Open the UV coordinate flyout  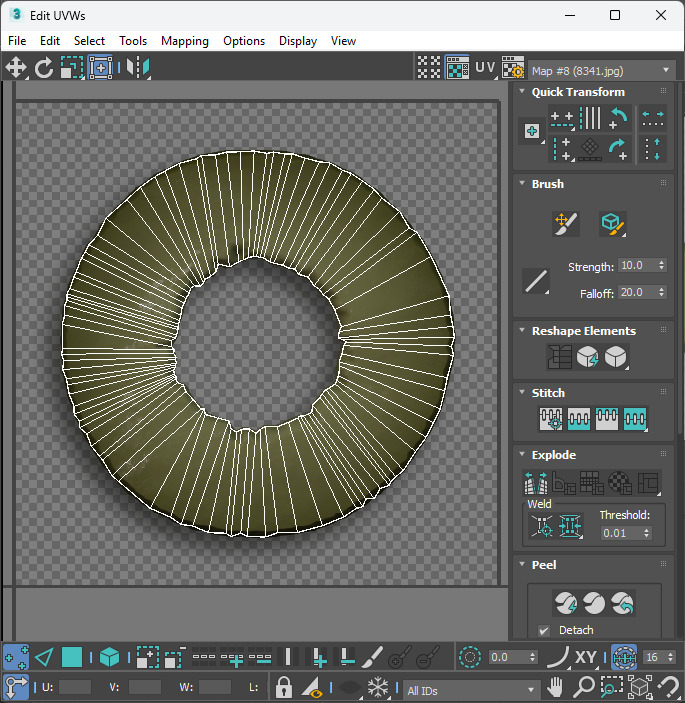486,68
